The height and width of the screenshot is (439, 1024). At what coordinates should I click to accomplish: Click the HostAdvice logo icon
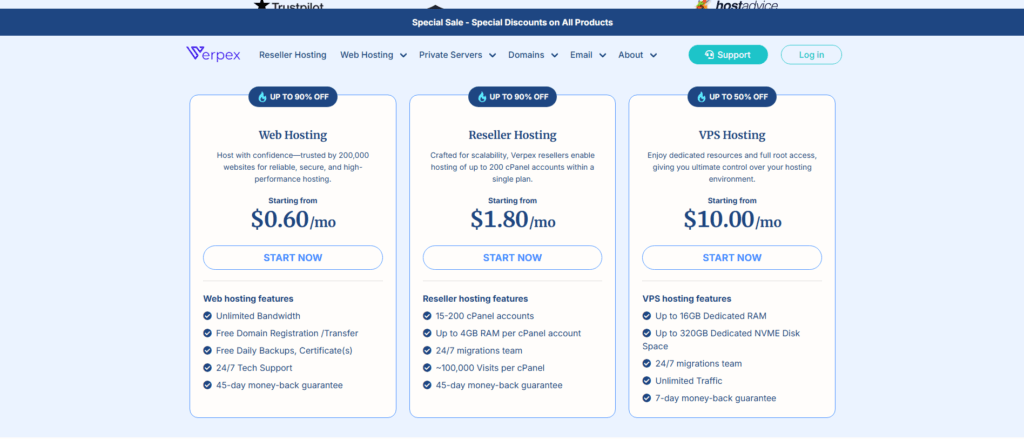coord(705,5)
